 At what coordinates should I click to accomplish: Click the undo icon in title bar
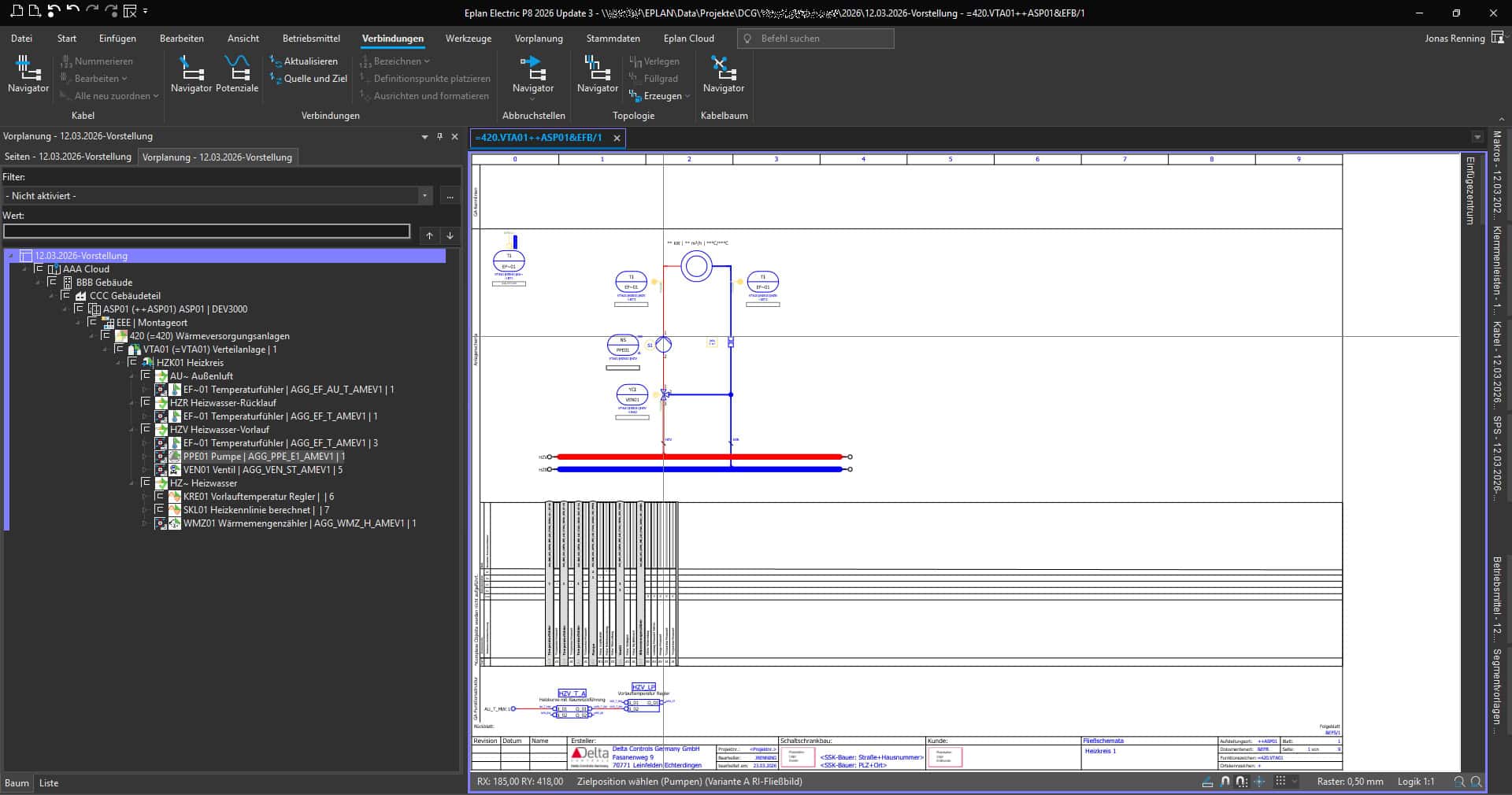point(72,12)
